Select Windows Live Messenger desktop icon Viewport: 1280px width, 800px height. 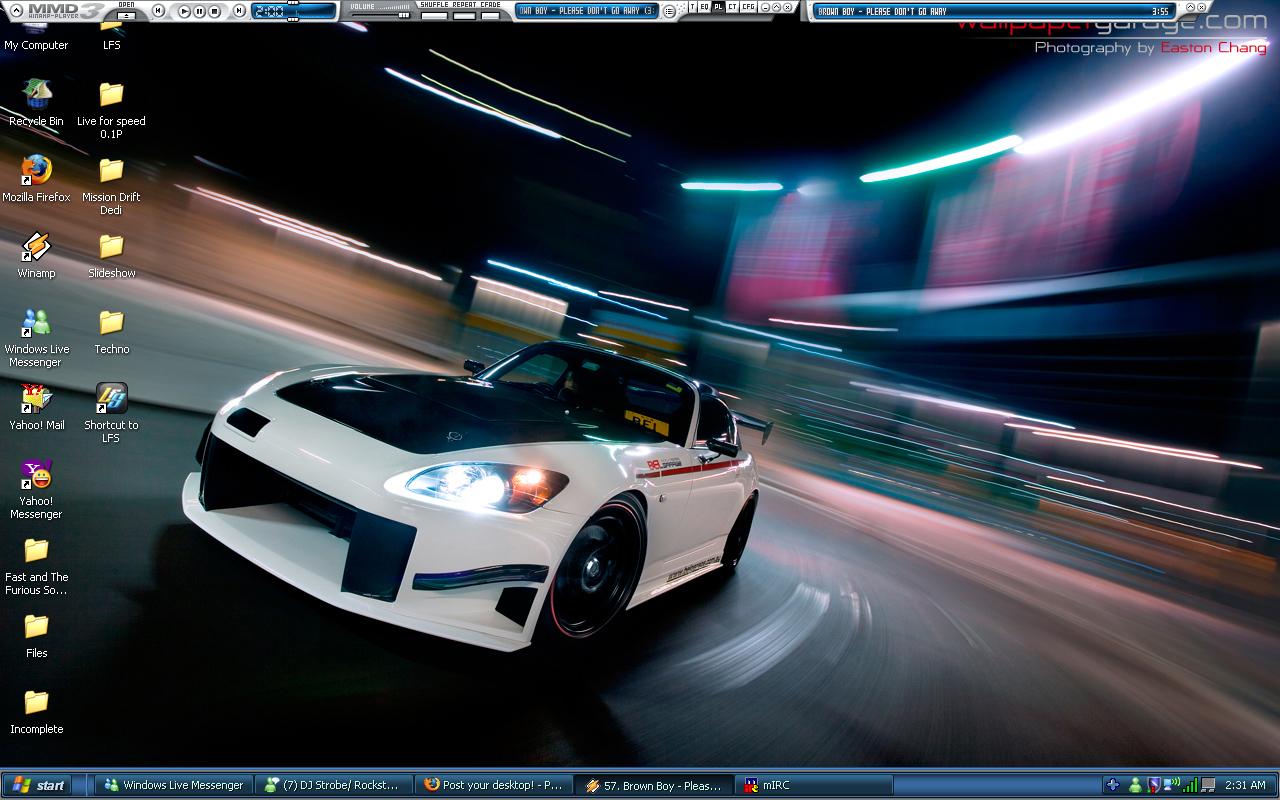(36, 337)
